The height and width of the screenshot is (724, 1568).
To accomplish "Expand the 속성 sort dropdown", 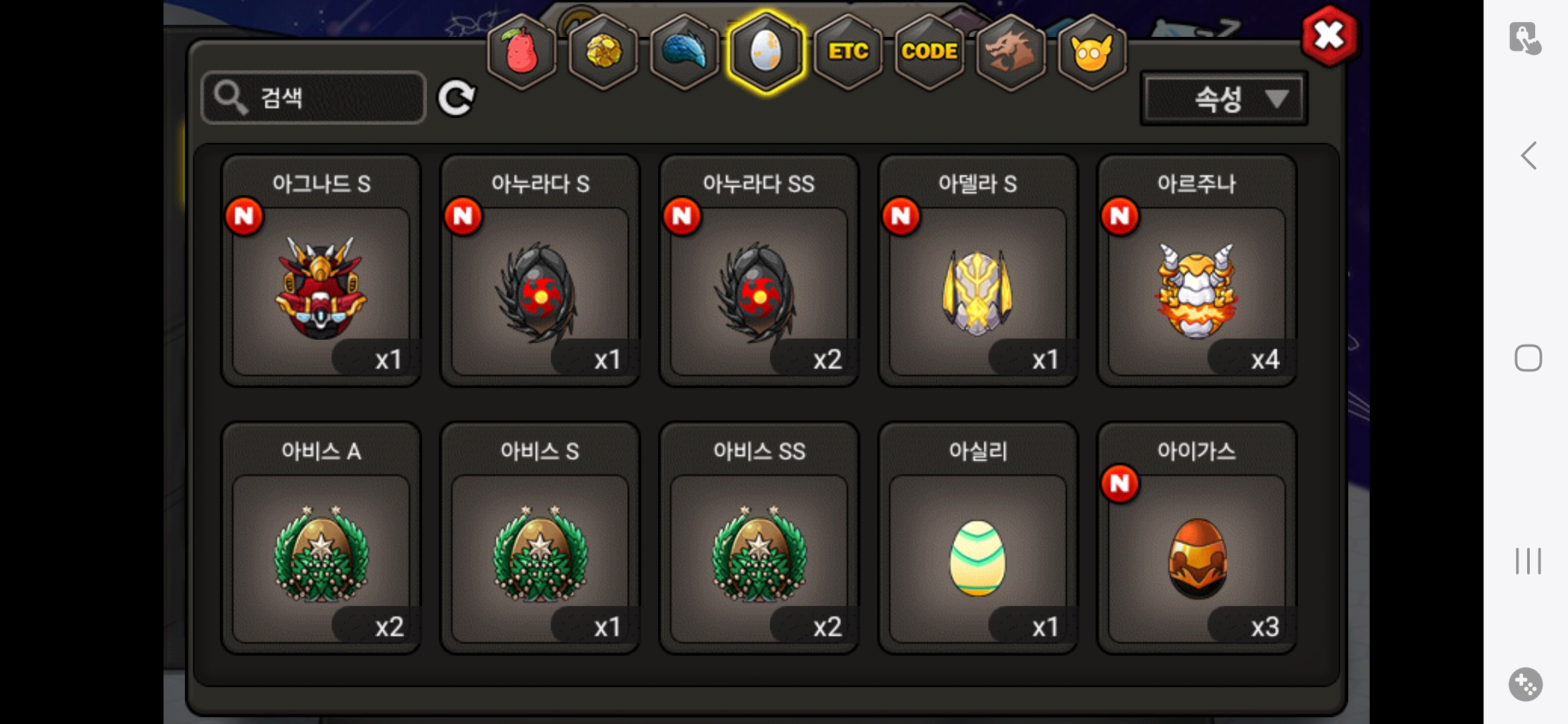I will click(x=1224, y=99).
